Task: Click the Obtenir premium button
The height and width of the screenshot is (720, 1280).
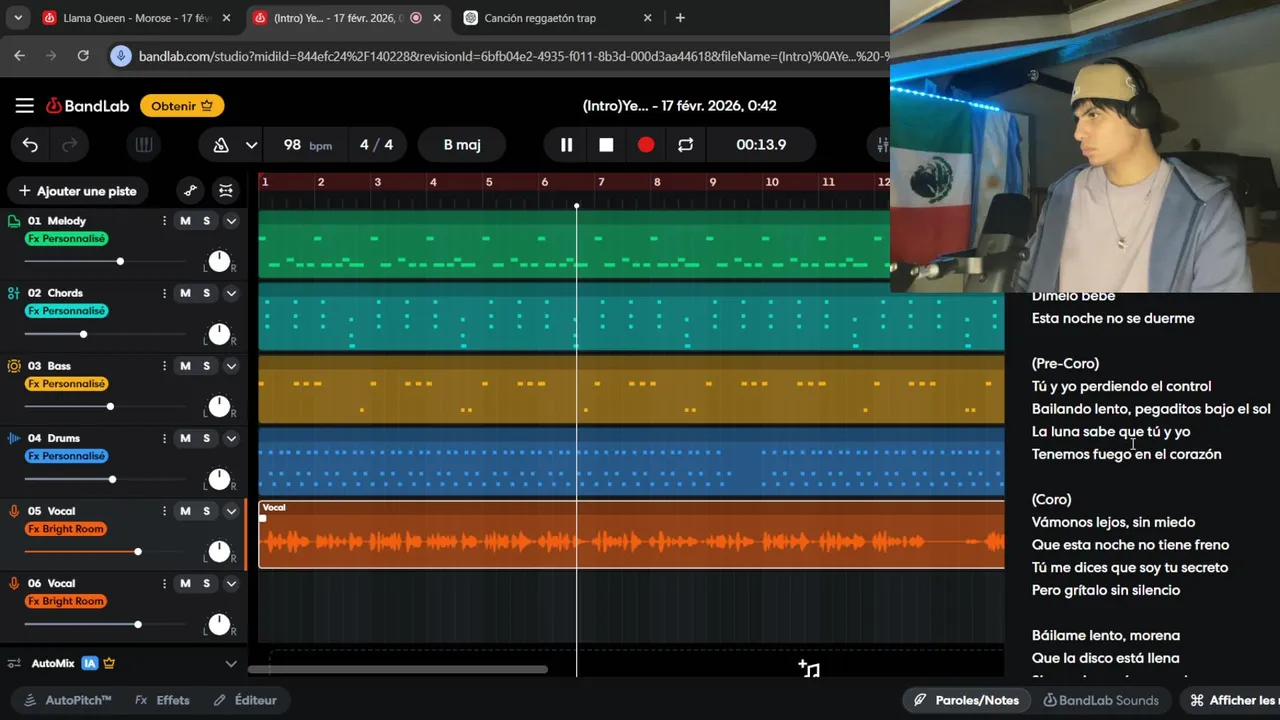Action: click(182, 106)
